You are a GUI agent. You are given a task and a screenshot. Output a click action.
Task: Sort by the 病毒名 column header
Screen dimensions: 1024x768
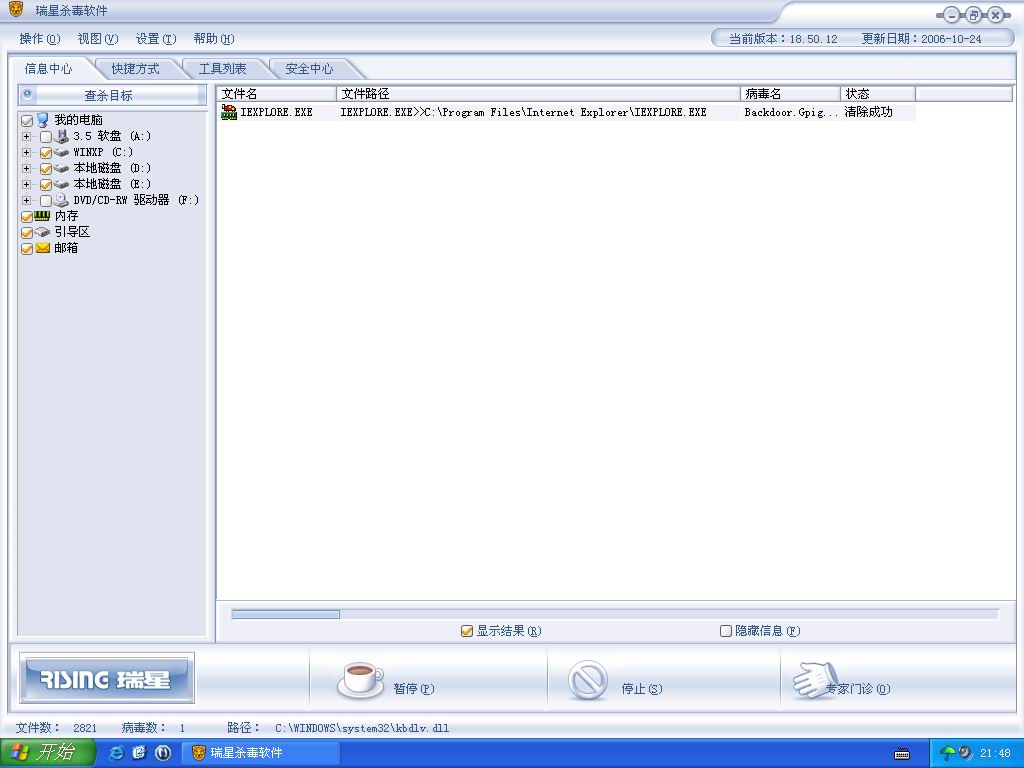coord(790,94)
